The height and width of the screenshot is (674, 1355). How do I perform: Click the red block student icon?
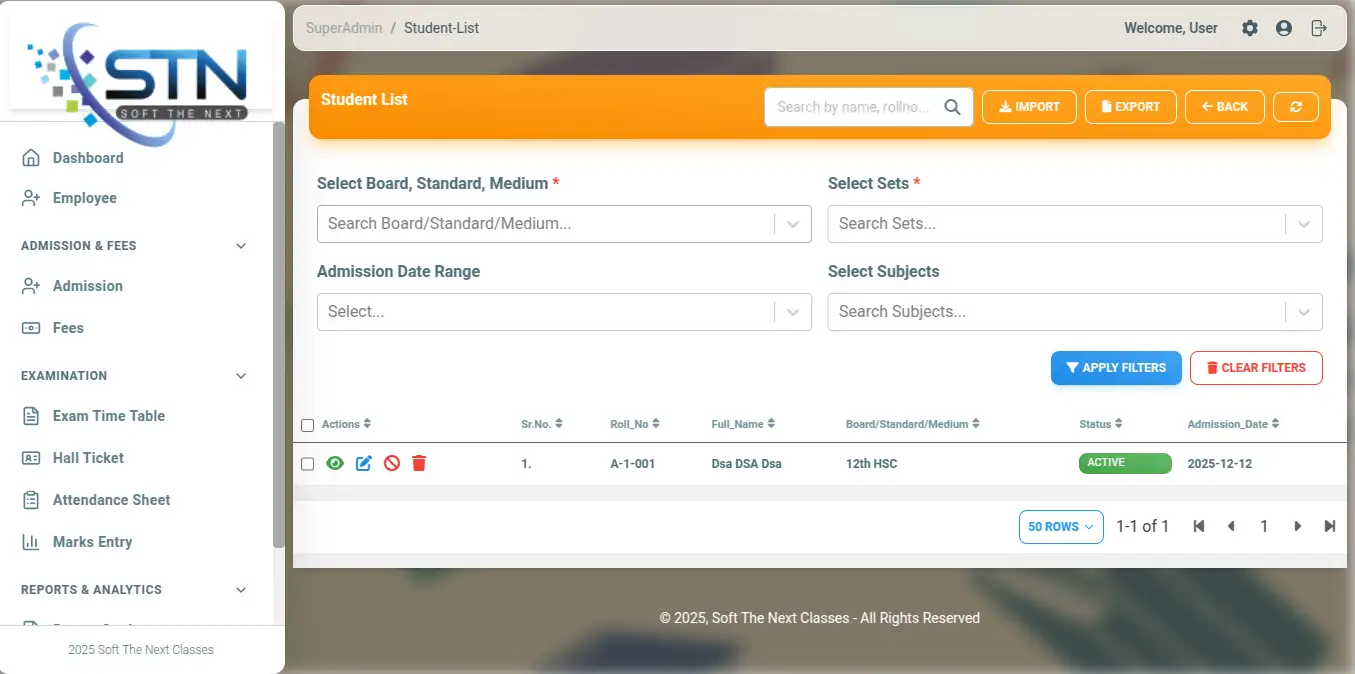[x=392, y=463]
